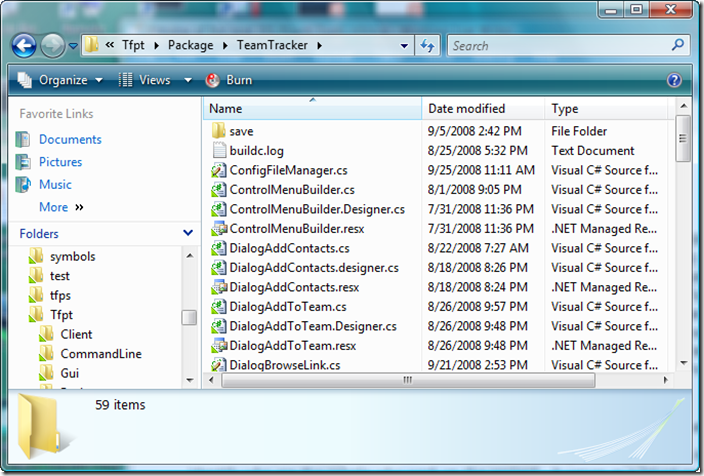The image size is (704, 476).
Task: Select symbols folder in tree
Action: [73, 256]
